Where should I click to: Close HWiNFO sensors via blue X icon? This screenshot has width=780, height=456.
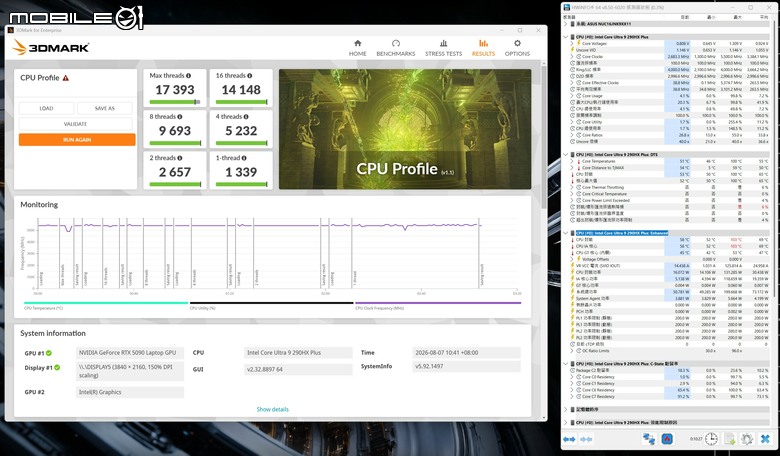click(765, 439)
